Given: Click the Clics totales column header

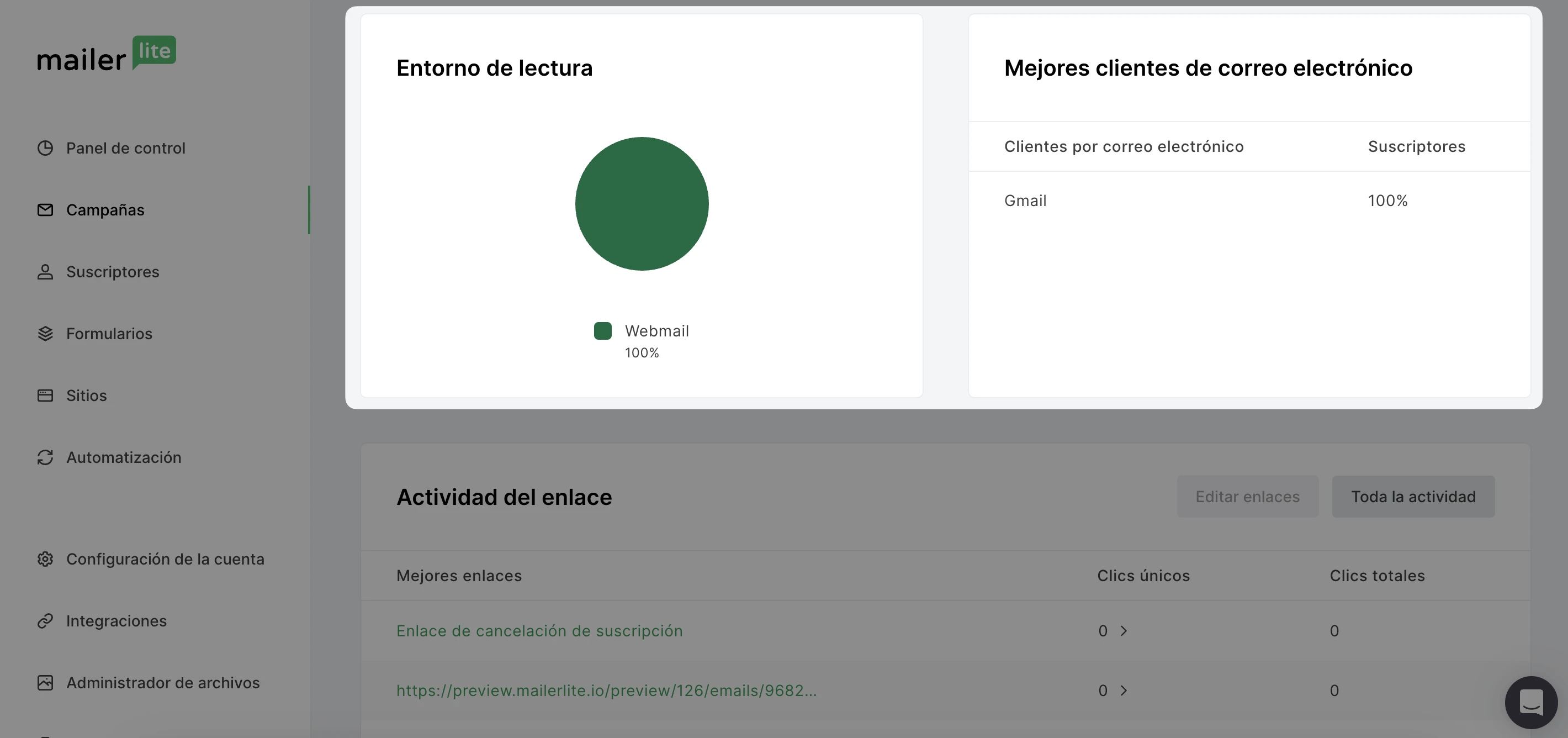Looking at the screenshot, I should tap(1377, 576).
